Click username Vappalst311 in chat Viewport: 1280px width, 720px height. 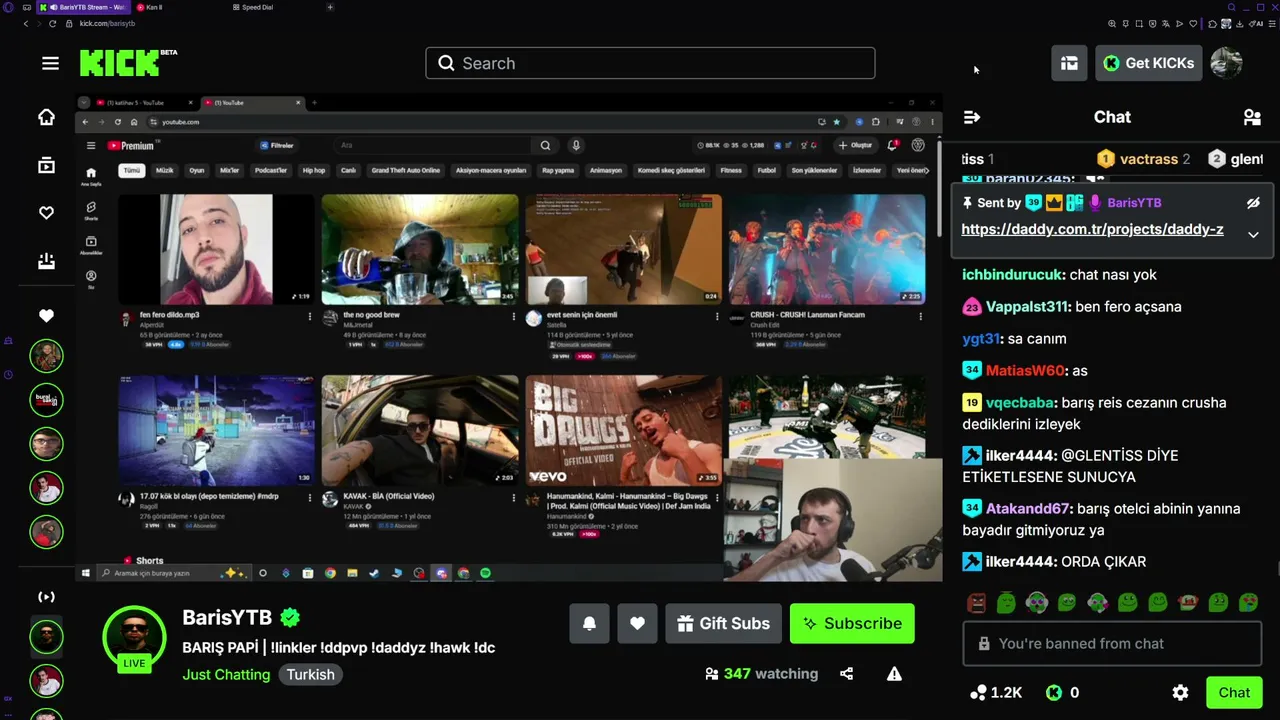pyautogui.click(x=1028, y=306)
